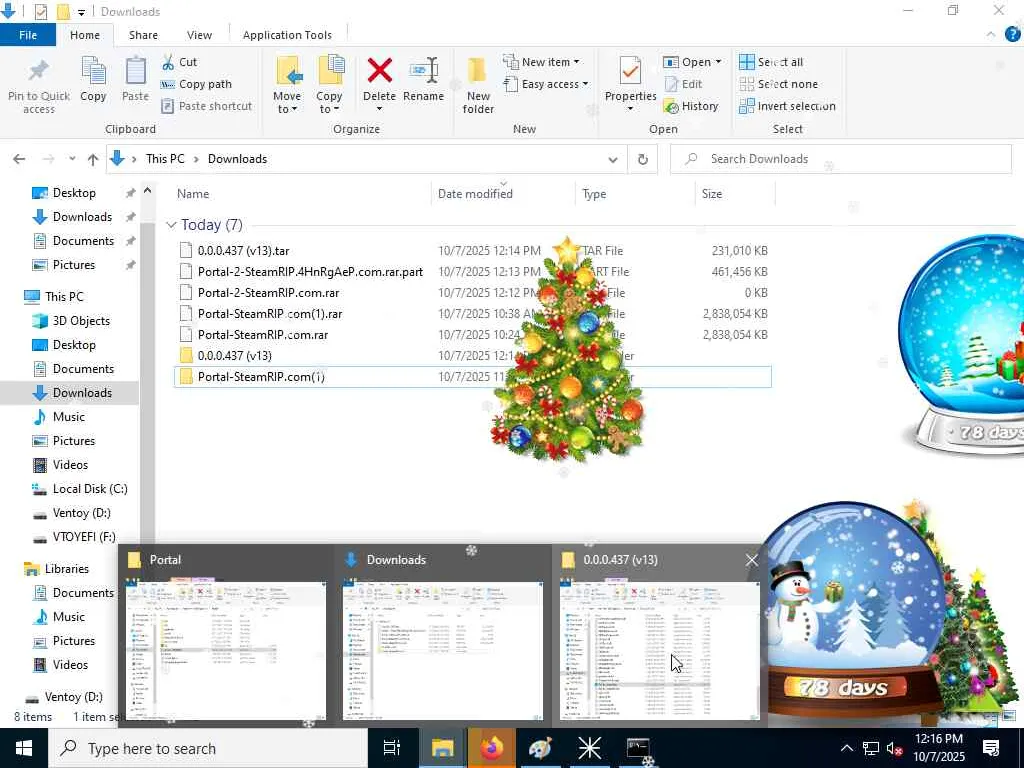Refresh the Downloads folder
This screenshot has width=1024, height=768.
click(x=643, y=159)
